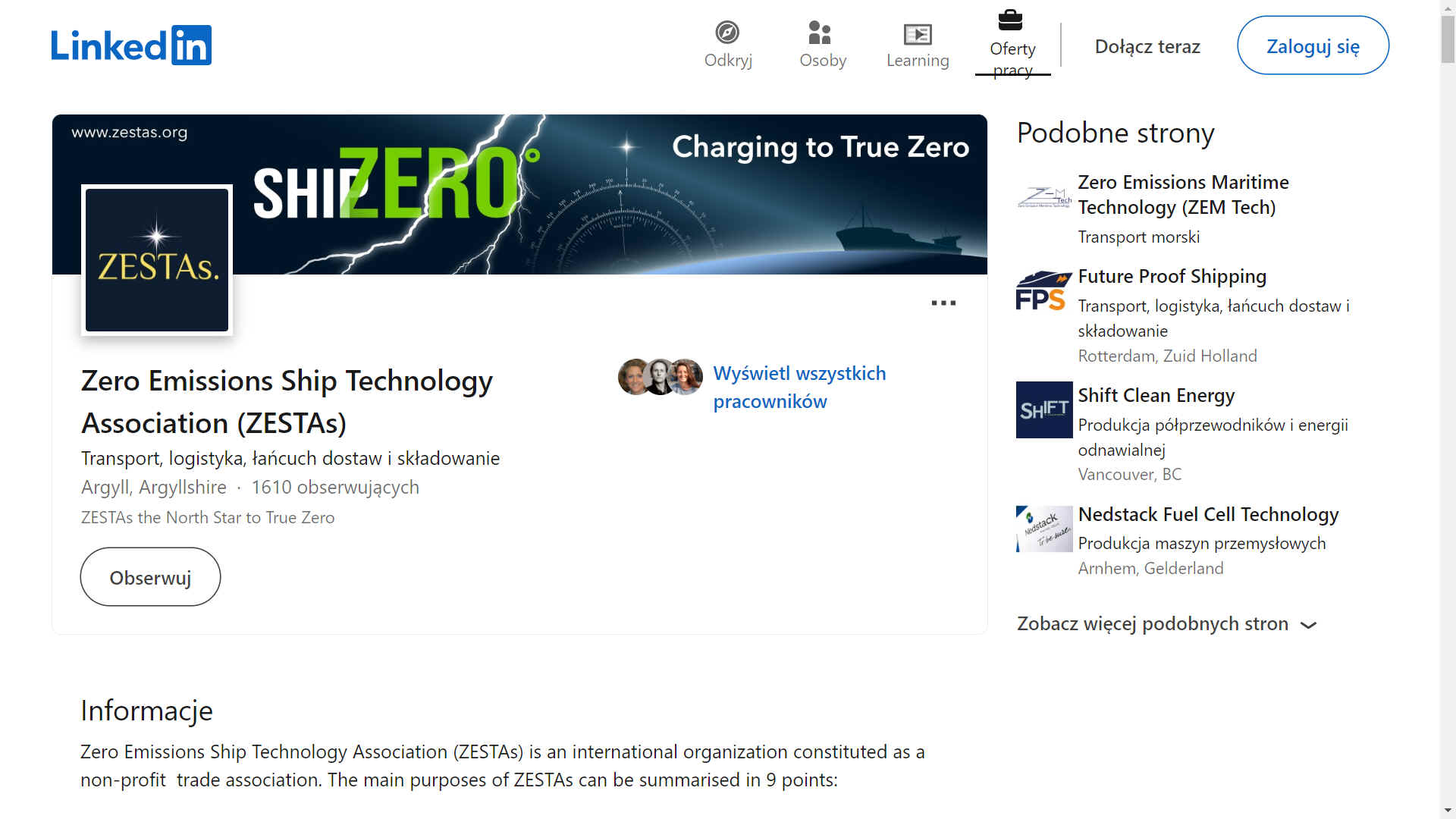
Task: Click the Ship Zero banner image
Action: [519, 194]
